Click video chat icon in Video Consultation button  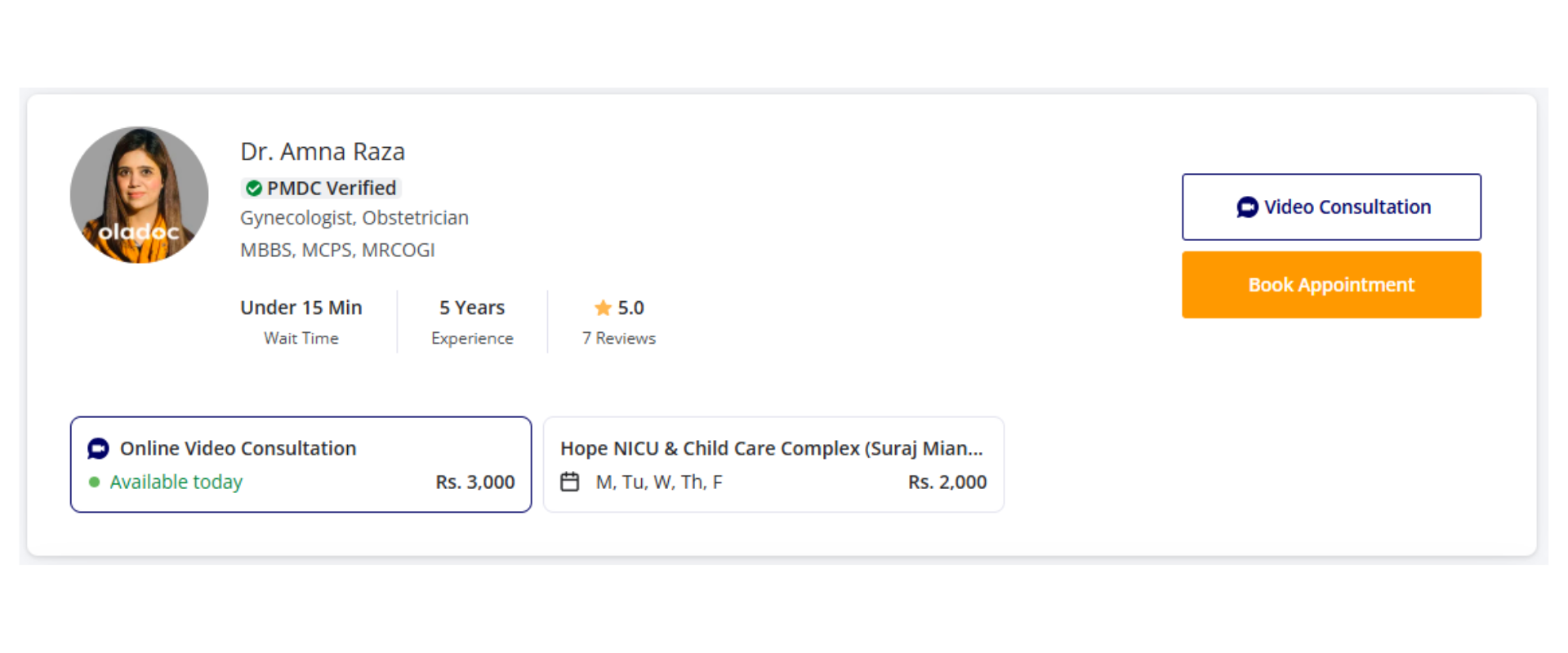pyautogui.click(x=1247, y=207)
